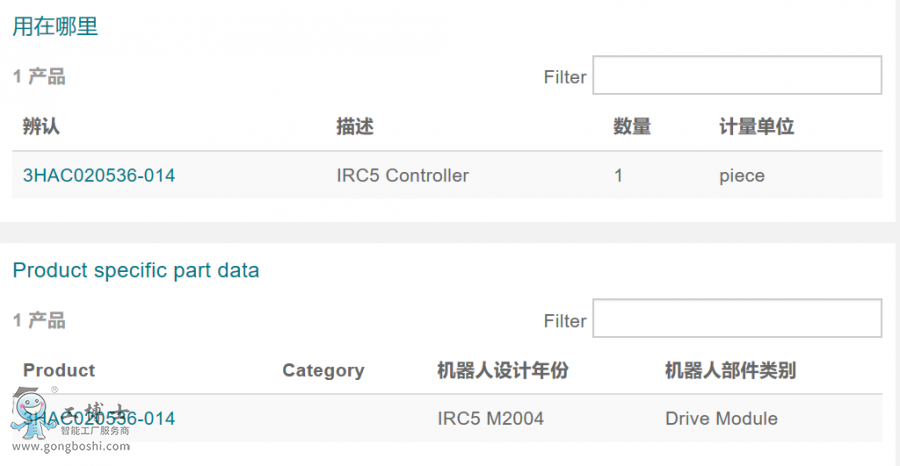Click the 描述 column header

(x=355, y=127)
